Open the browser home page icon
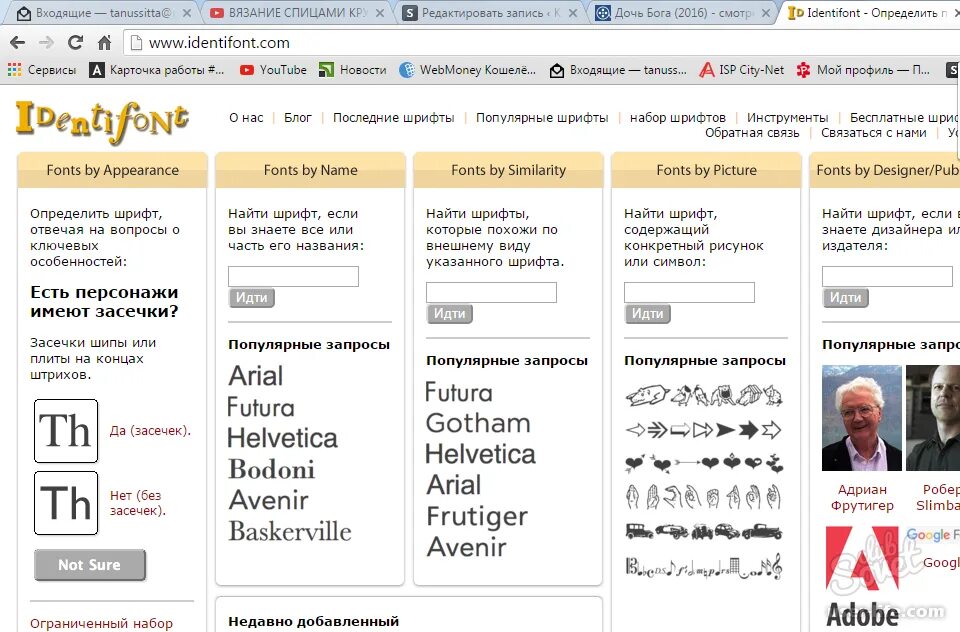Image resolution: width=960 pixels, height=632 pixels. [105, 42]
